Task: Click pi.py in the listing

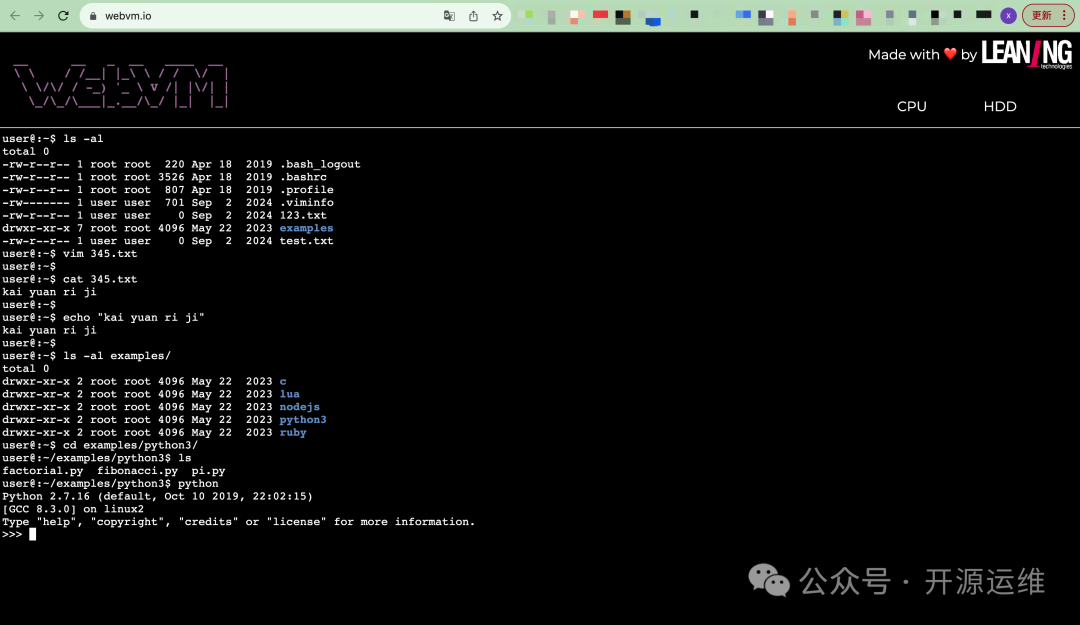Action: click(x=209, y=471)
